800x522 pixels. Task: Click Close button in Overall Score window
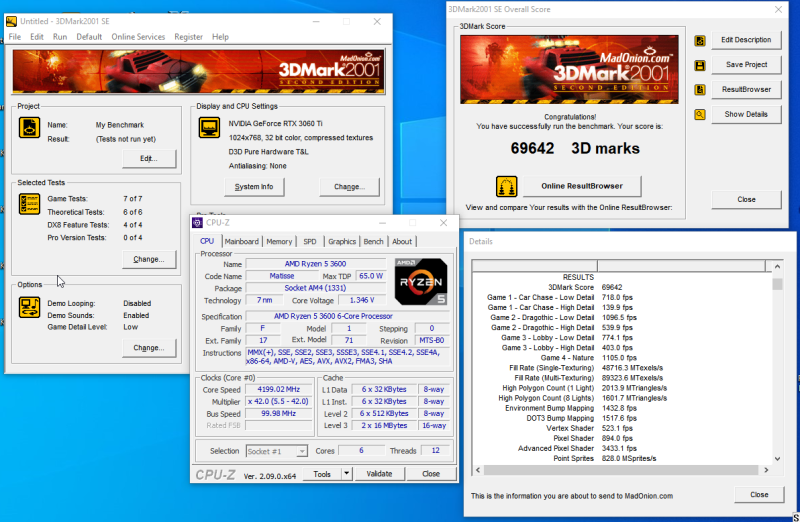pyautogui.click(x=746, y=200)
